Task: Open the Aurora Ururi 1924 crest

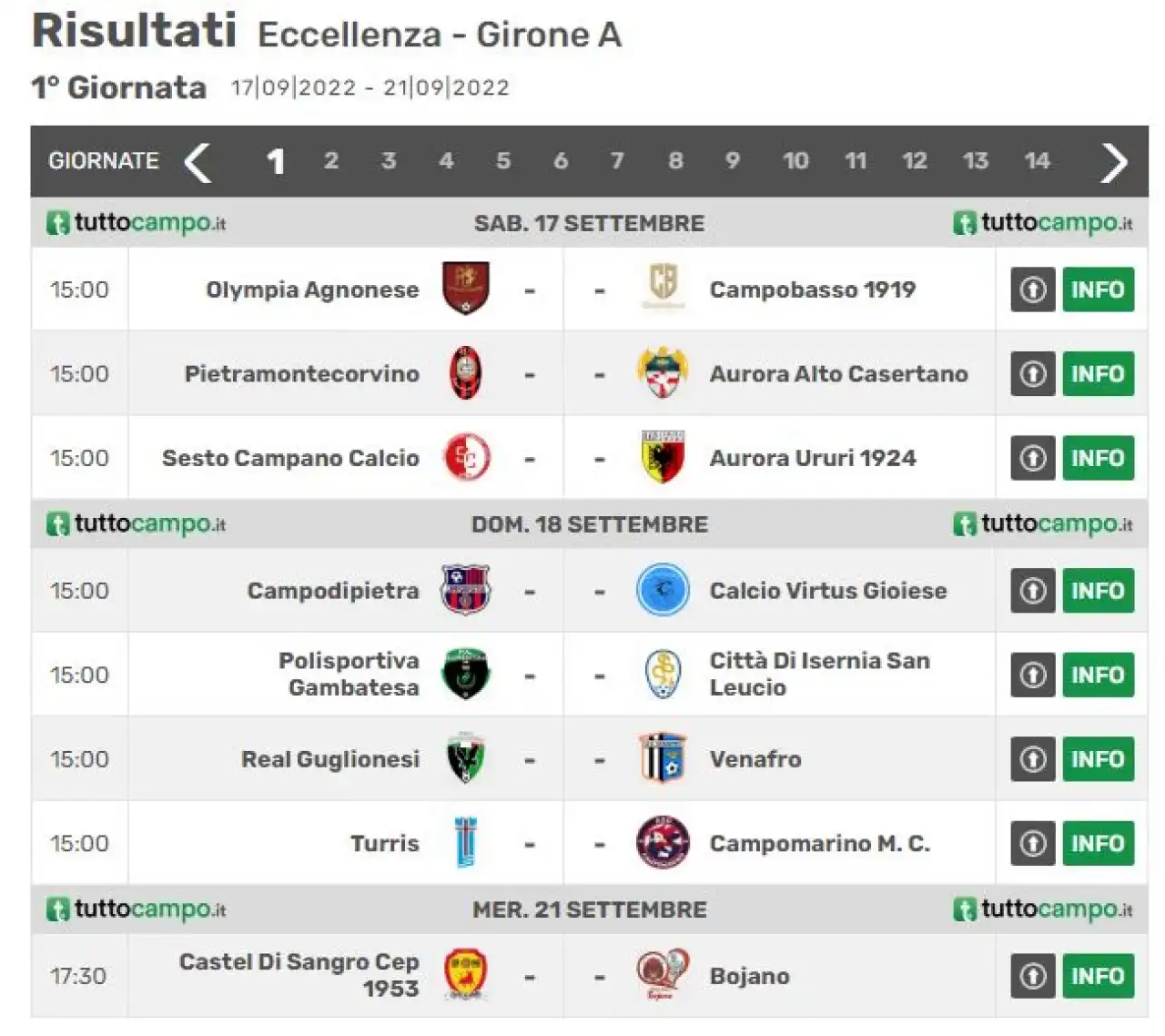Action: 663,457
